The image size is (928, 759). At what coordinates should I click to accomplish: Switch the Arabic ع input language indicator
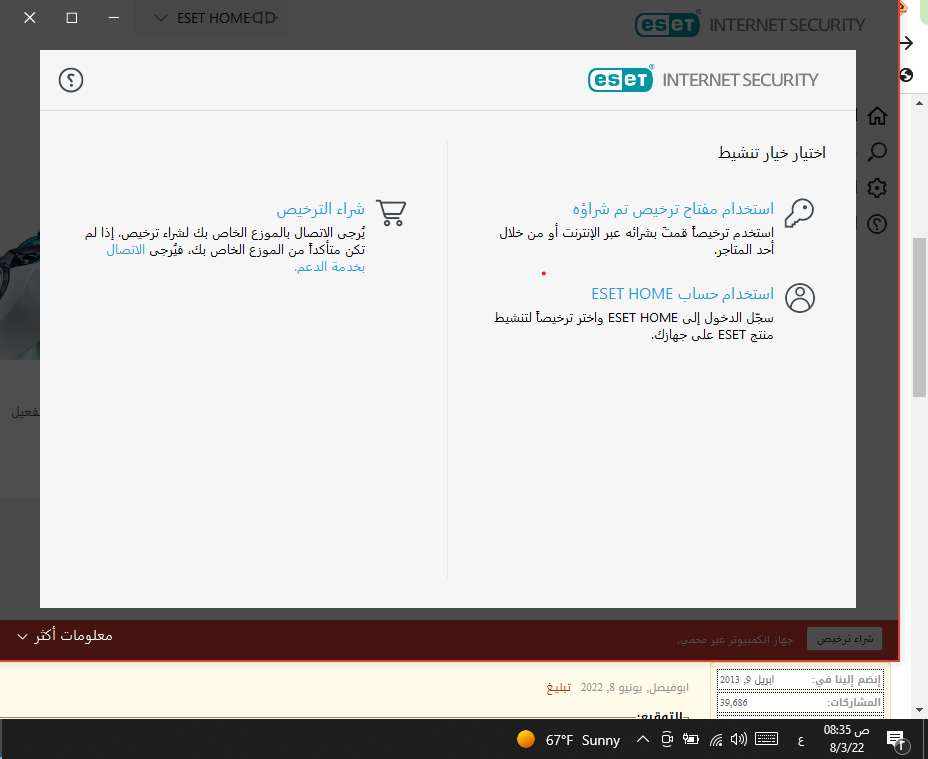[801, 740]
